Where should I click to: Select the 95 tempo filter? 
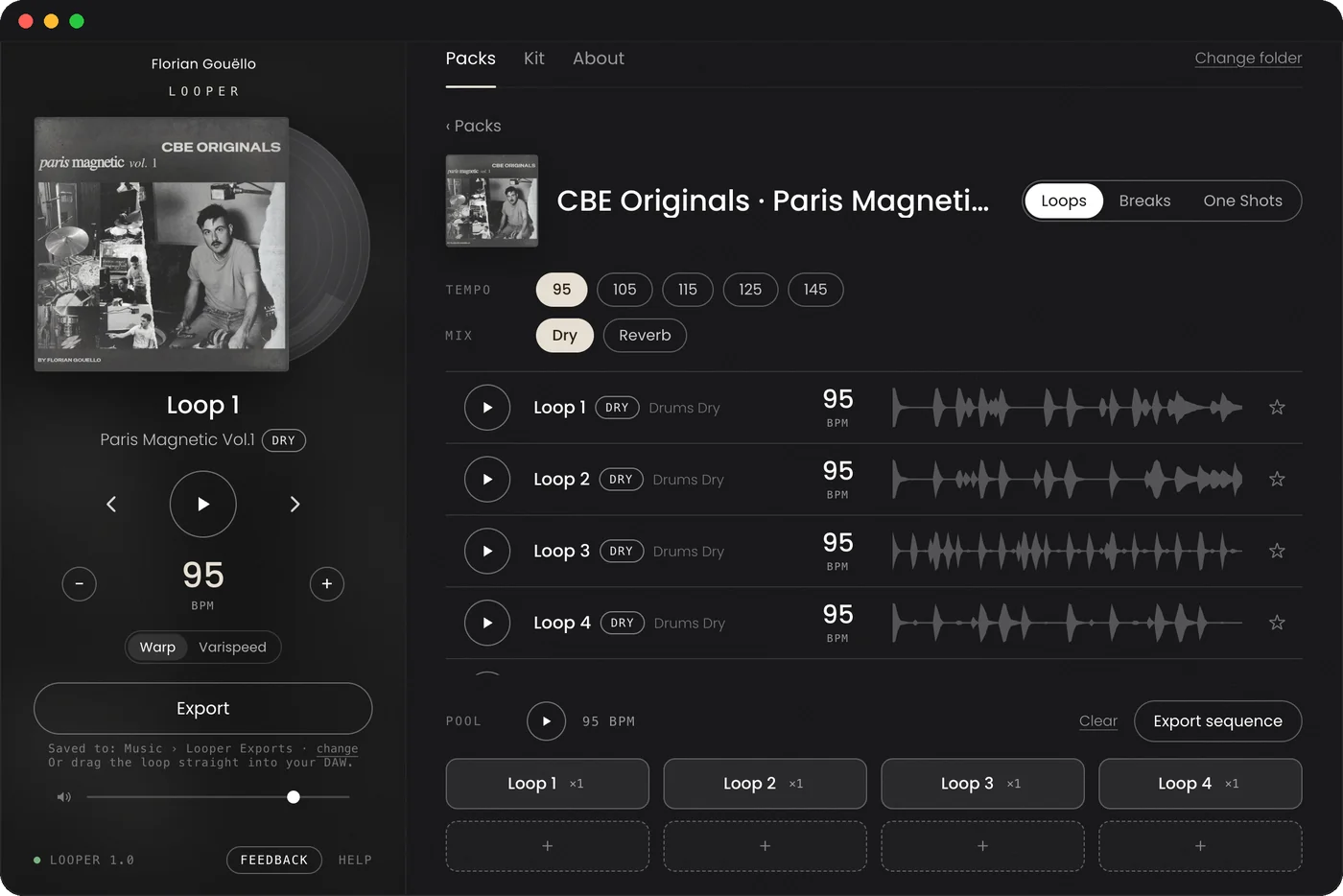pos(561,290)
